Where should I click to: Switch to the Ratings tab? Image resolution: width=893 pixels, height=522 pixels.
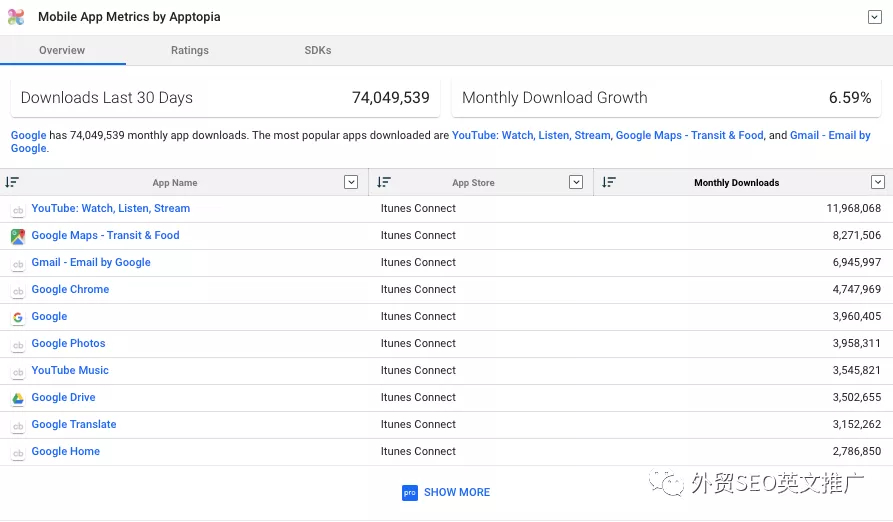click(190, 50)
